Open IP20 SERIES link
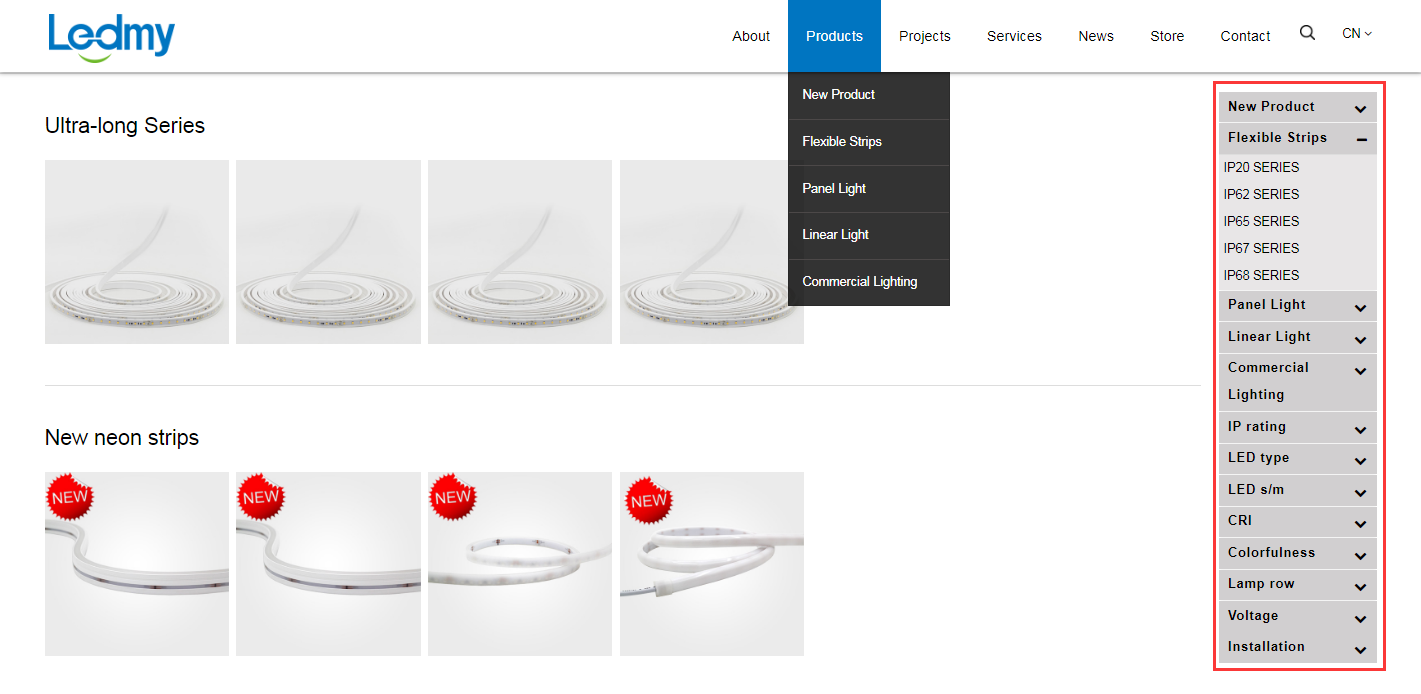 pos(1261,167)
